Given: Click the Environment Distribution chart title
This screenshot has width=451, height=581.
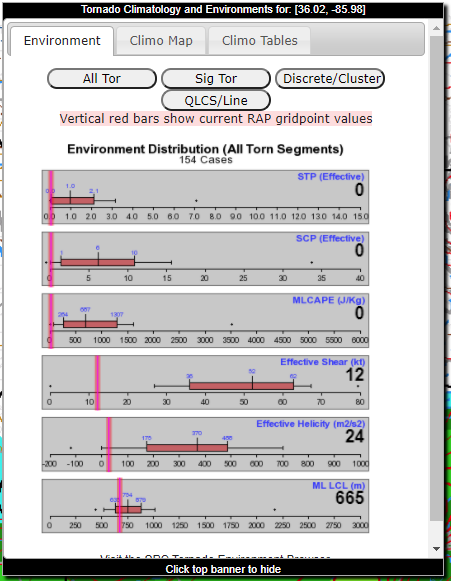Looking at the screenshot, I should point(205,149).
